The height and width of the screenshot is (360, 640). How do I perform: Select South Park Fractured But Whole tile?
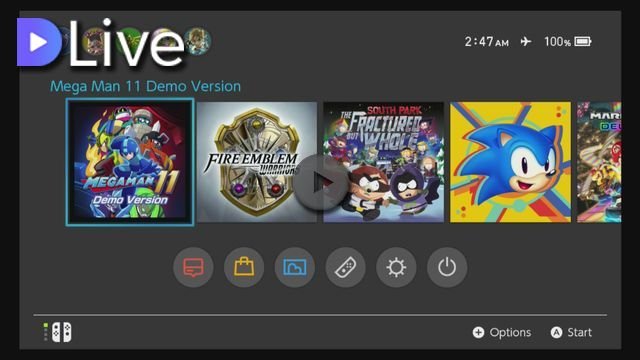pos(384,162)
